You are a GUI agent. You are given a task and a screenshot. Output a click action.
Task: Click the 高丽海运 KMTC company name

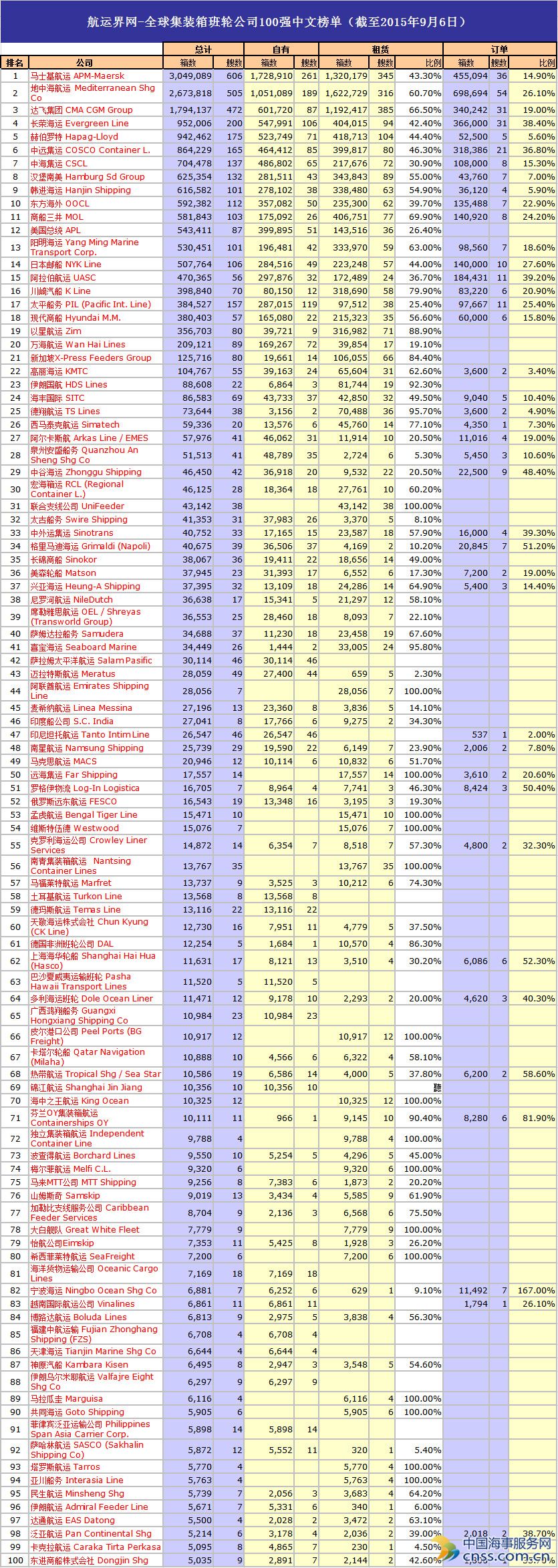tap(59, 371)
